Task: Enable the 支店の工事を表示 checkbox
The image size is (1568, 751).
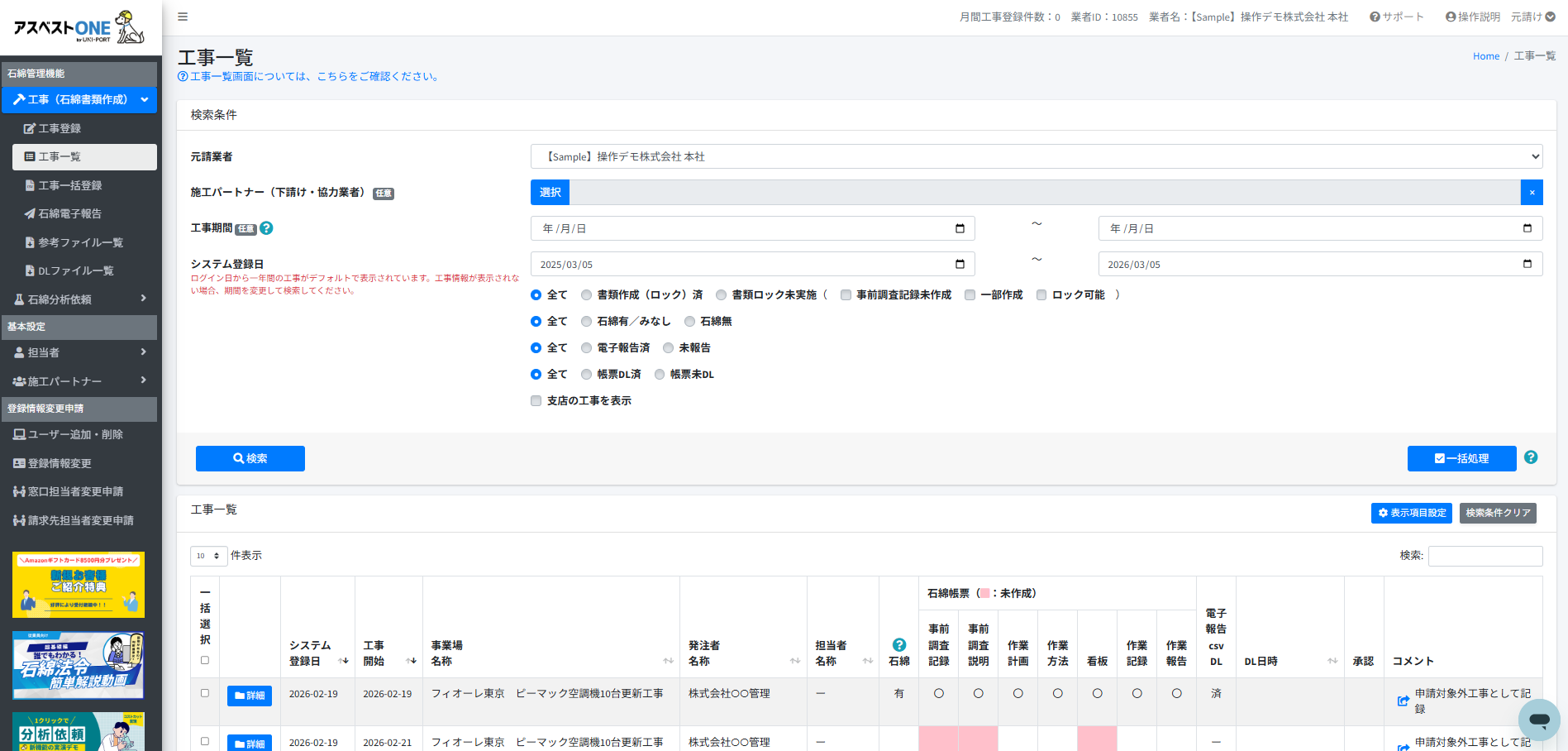Action: (x=536, y=401)
